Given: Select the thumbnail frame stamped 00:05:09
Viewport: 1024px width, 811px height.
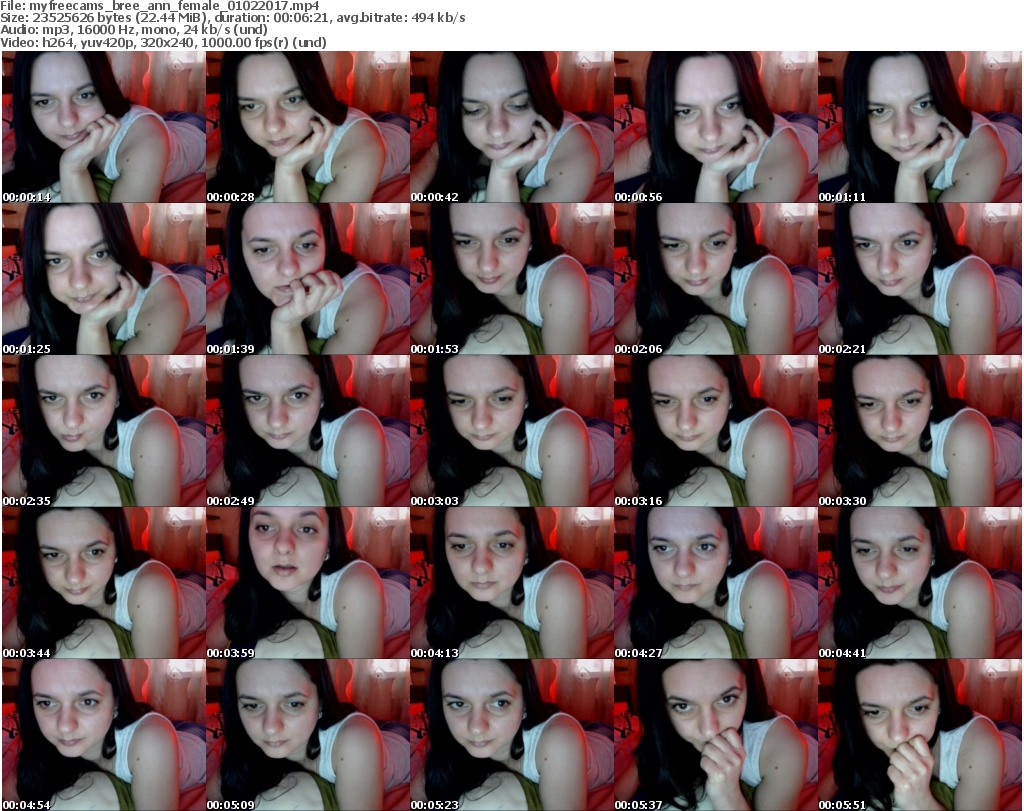Looking at the screenshot, I should tap(308, 735).
